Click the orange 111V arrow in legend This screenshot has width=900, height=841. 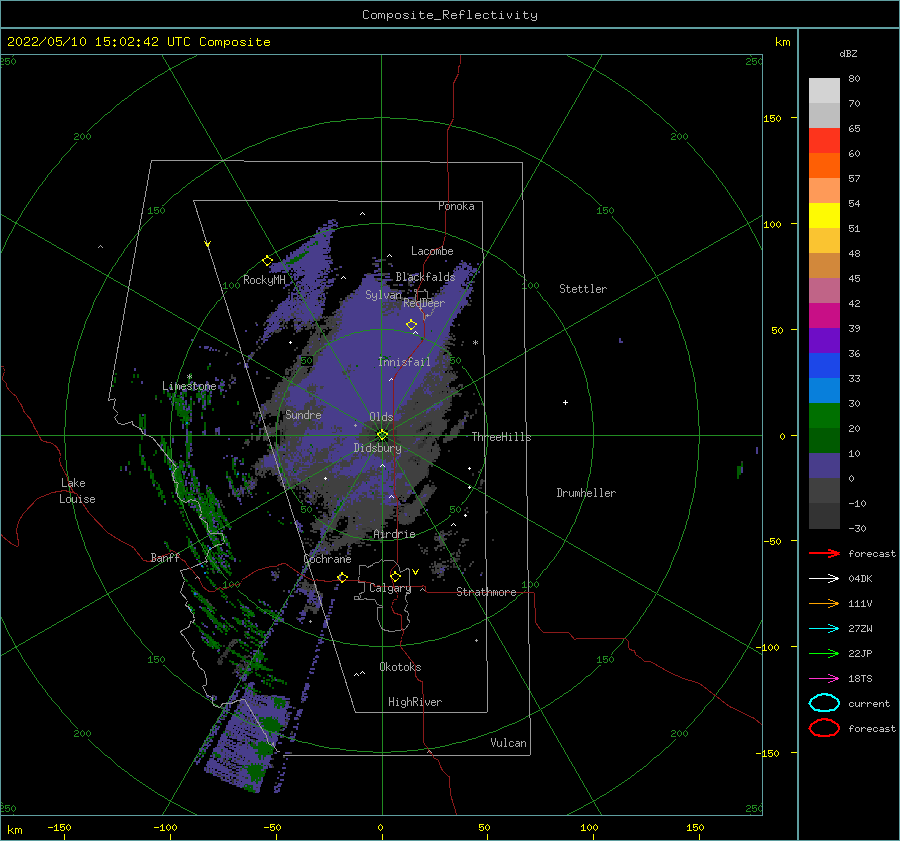824,603
